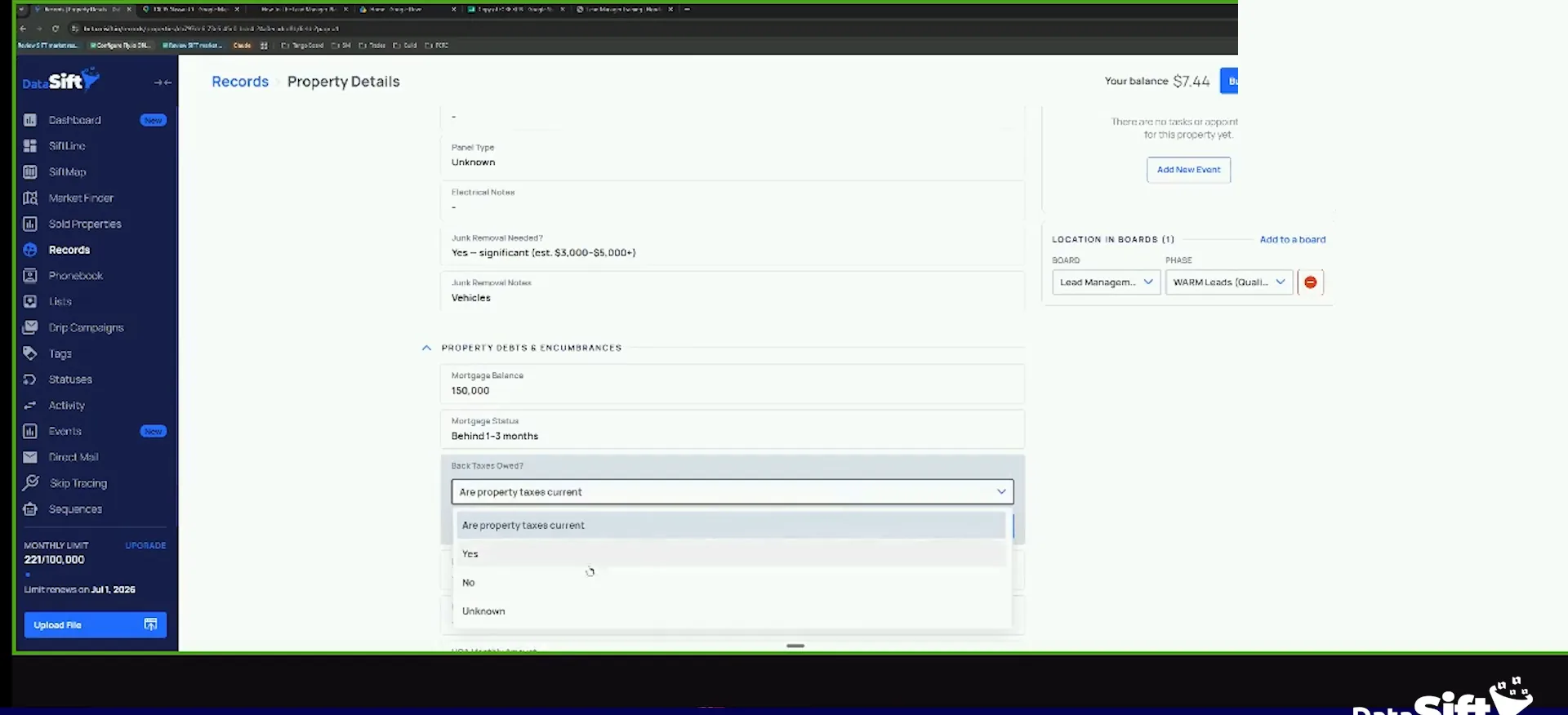Click the UPGRADE link in sidebar
Screen dimensions: 1568x715
pyautogui.click(x=145, y=545)
